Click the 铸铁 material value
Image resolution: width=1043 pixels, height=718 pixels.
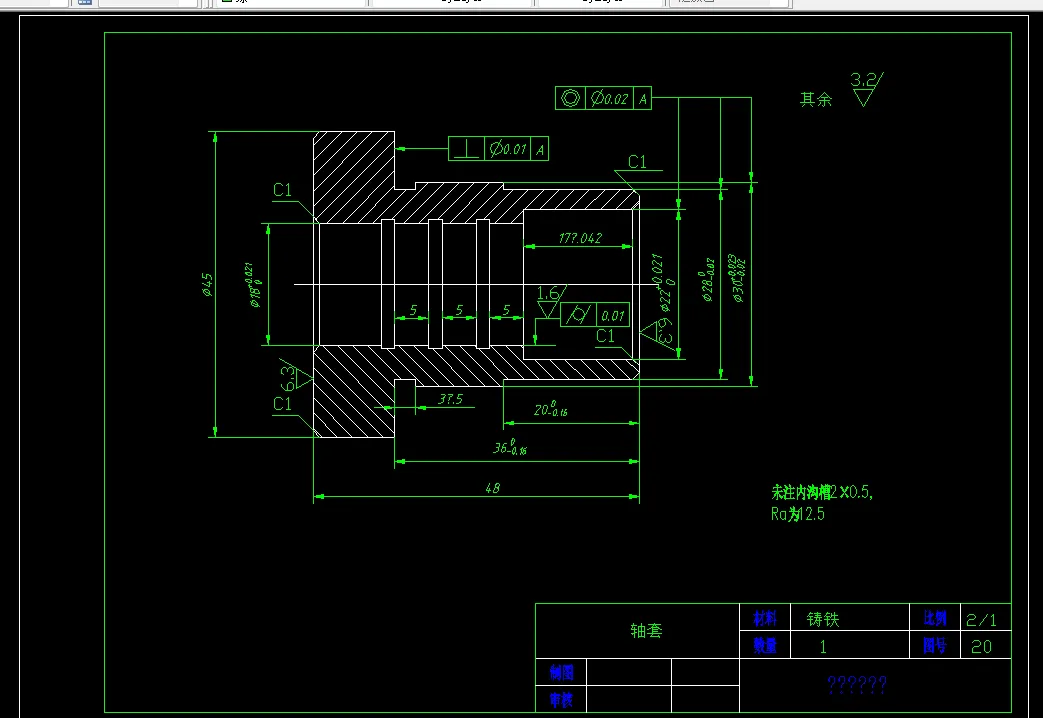pos(823,620)
